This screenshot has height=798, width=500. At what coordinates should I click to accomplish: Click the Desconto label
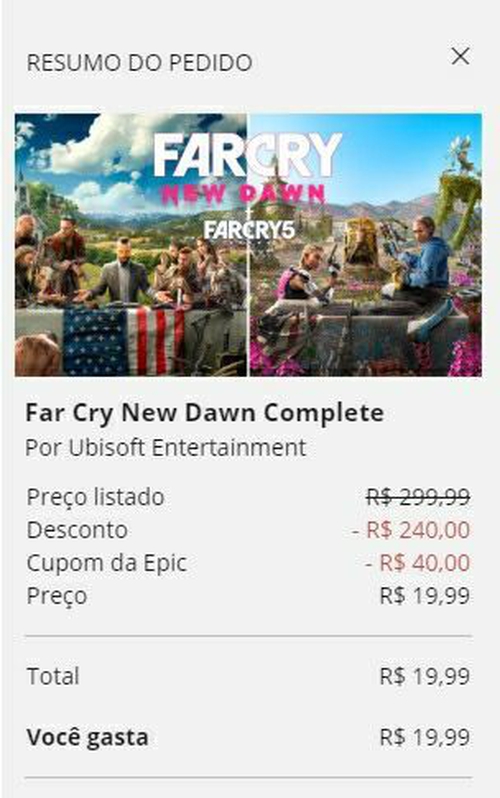[77, 530]
